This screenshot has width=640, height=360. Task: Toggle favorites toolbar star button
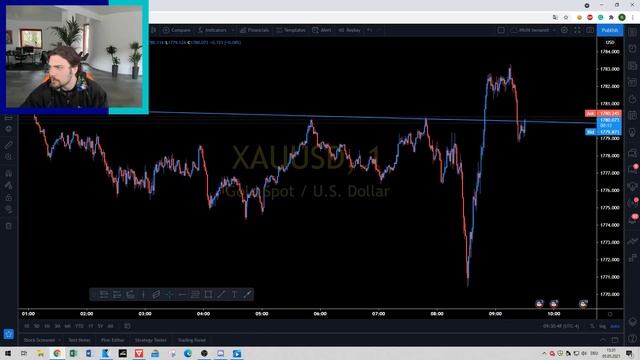[x=9, y=334]
